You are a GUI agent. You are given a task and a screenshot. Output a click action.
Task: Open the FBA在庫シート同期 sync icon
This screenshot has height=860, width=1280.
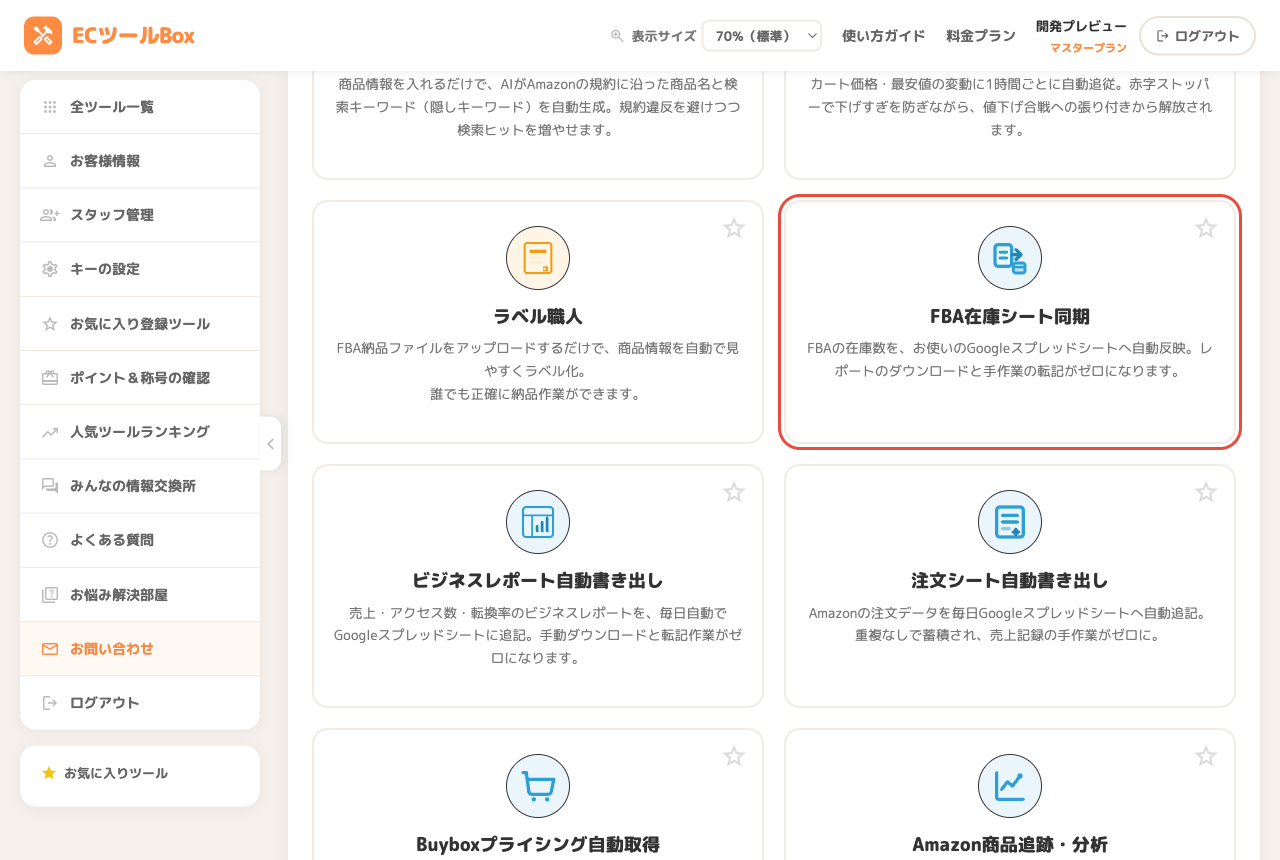click(x=1010, y=258)
